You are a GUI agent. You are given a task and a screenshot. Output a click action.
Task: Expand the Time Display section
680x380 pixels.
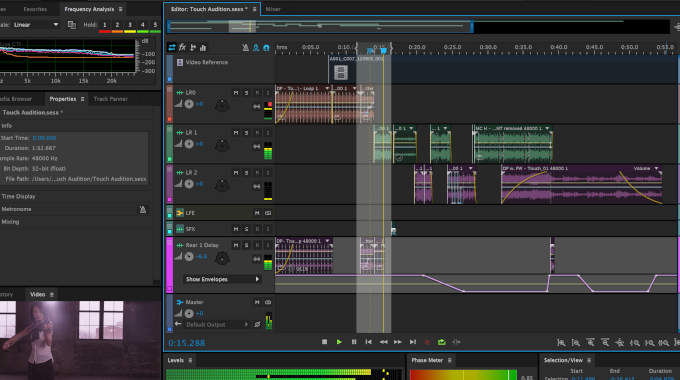click(19, 197)
